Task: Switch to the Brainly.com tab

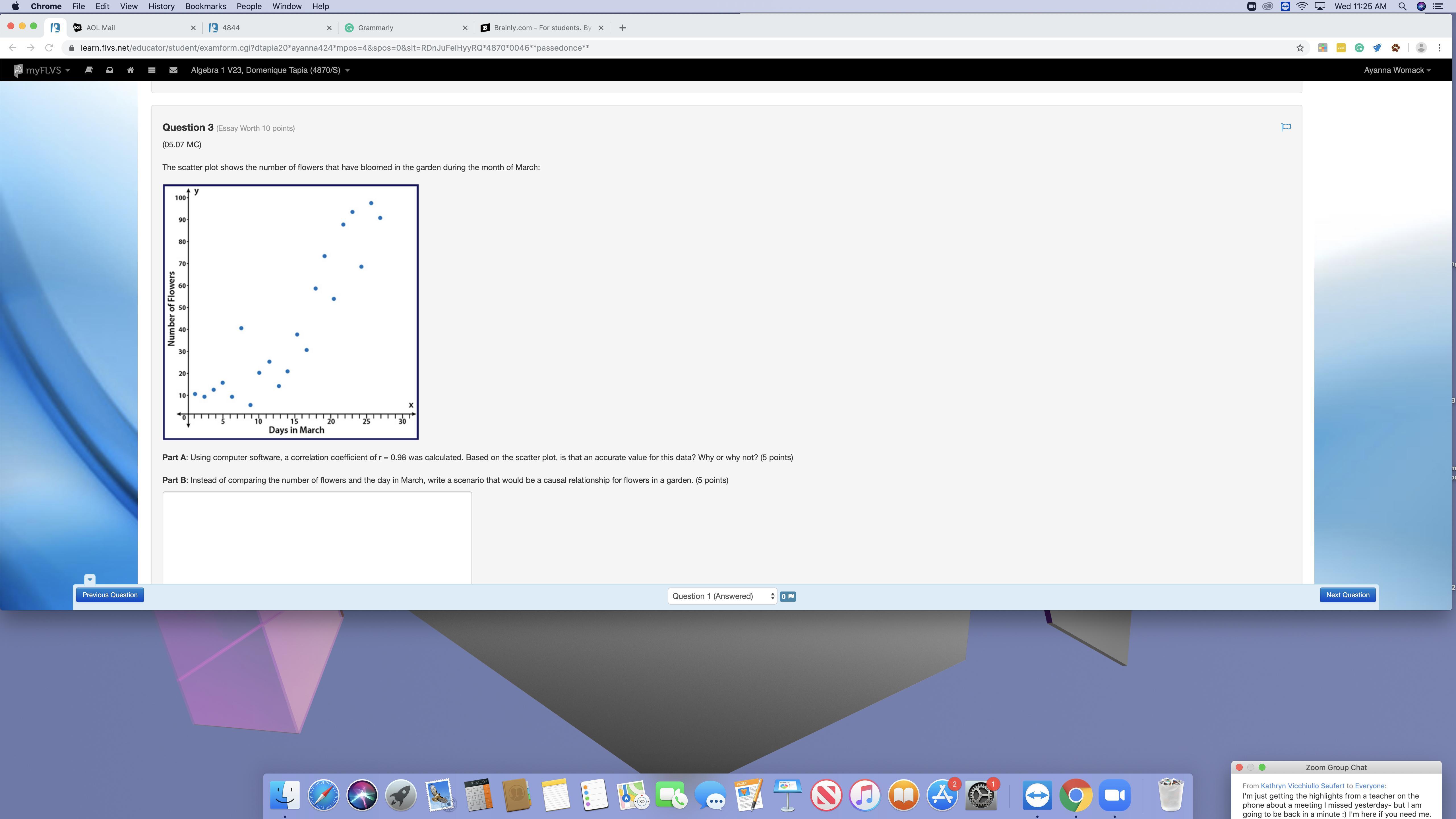Action: click(541, 28)
